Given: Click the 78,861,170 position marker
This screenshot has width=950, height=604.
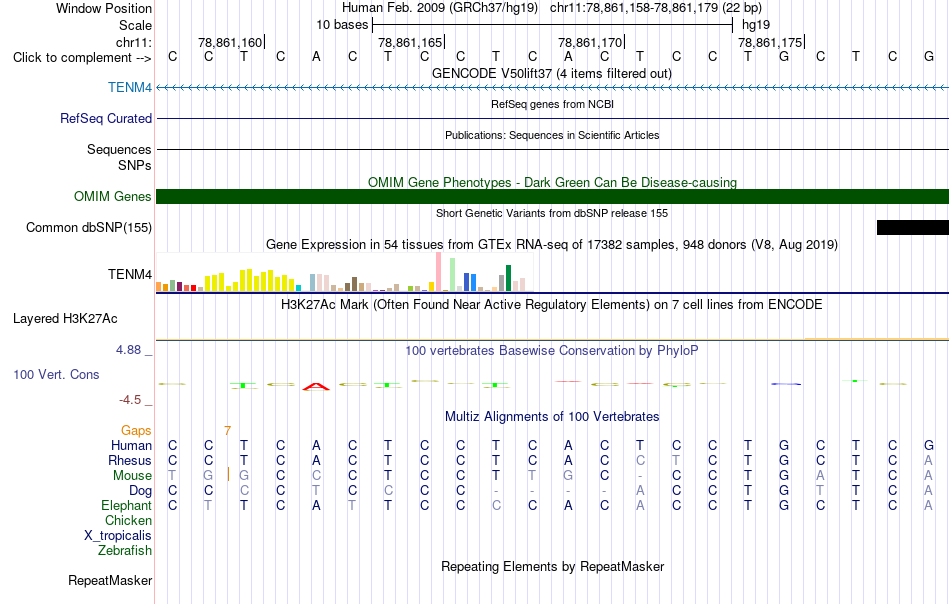Looking at the screenshot, I should pos(590,43).
